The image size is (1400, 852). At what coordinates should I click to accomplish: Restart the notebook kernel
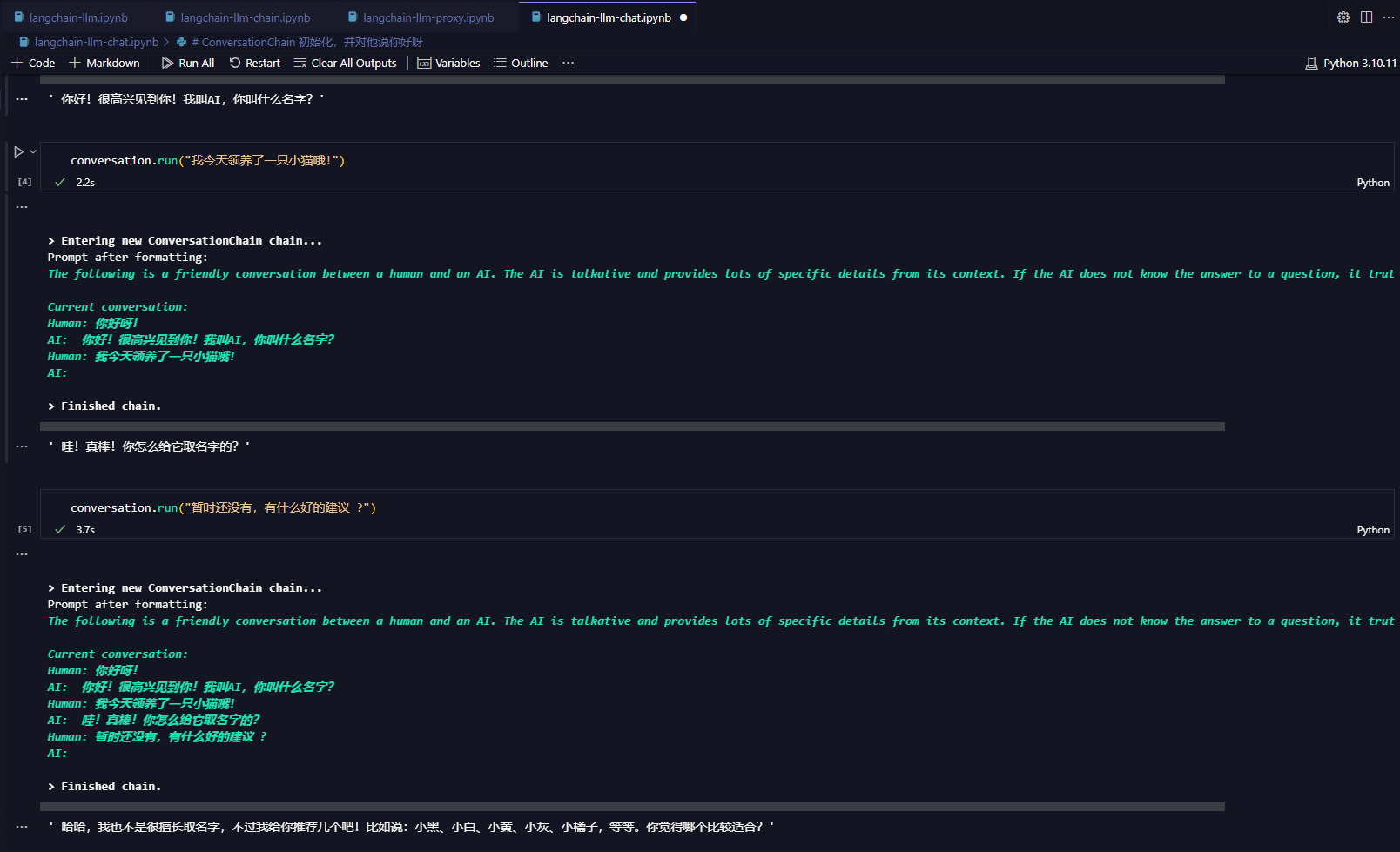click(255, 63)
